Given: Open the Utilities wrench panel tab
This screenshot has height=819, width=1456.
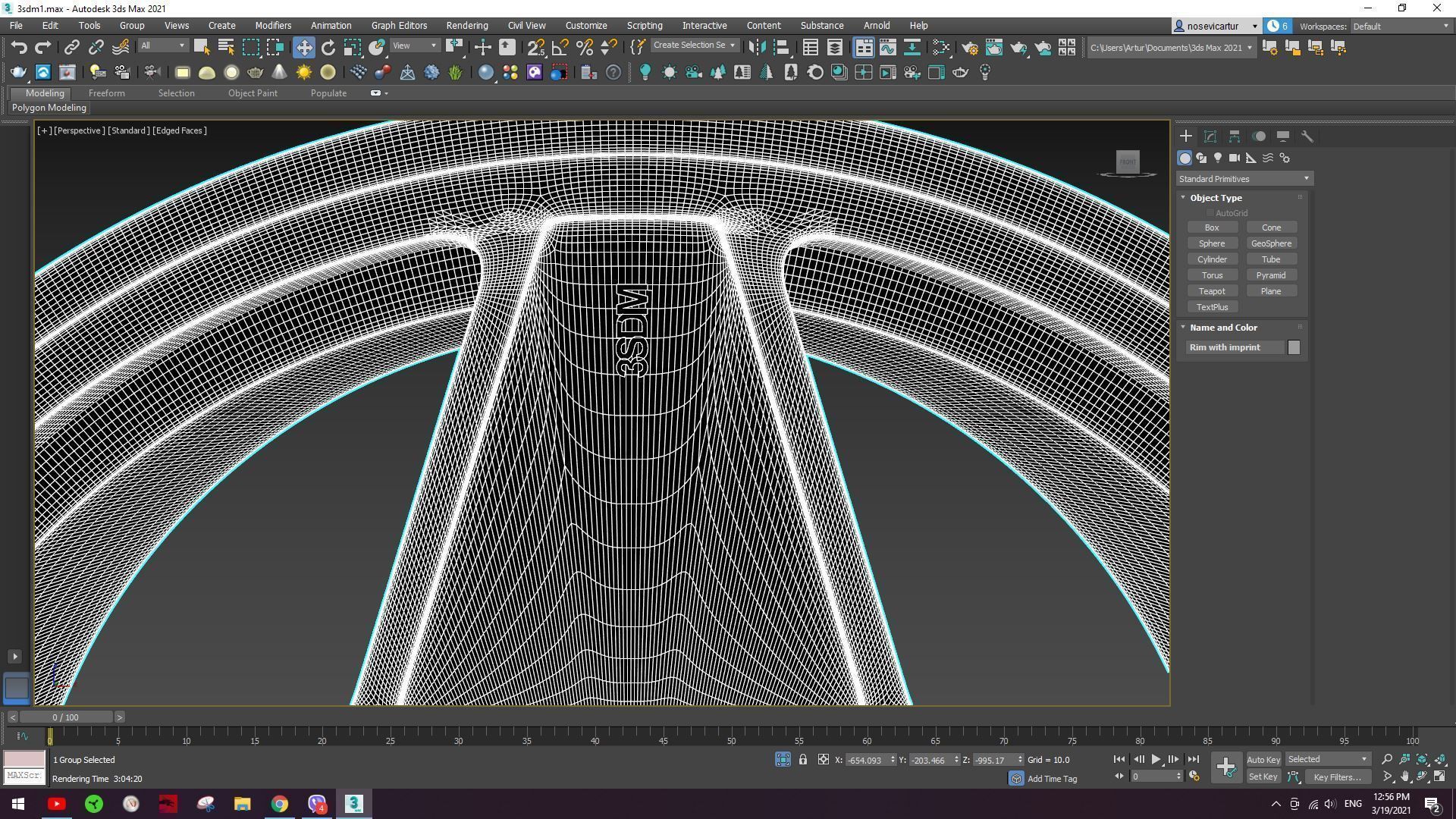Looking at the screenshot, I should tap(1307, 136).
